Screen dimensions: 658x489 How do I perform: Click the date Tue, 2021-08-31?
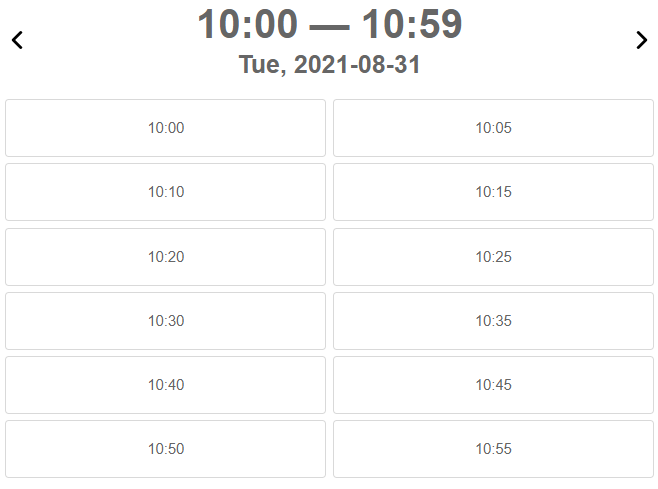coord(329,65)
